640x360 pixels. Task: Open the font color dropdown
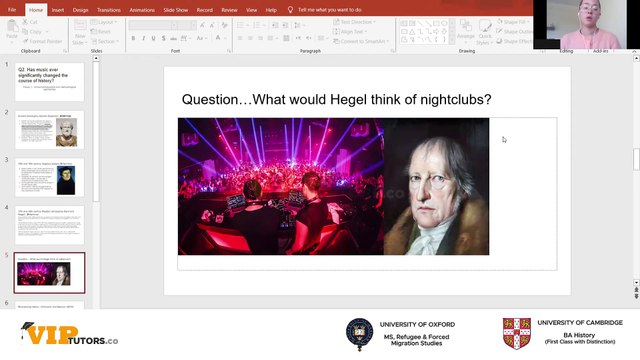tap(225, 38)
